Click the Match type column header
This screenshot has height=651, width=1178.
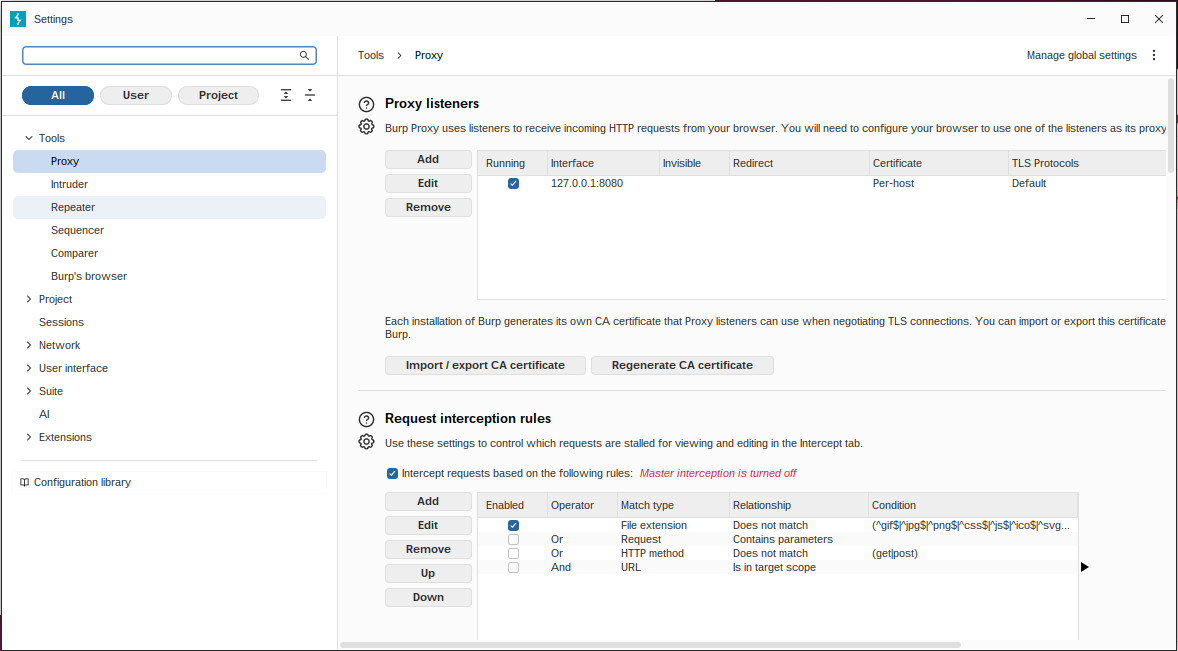tap(672, 505)
